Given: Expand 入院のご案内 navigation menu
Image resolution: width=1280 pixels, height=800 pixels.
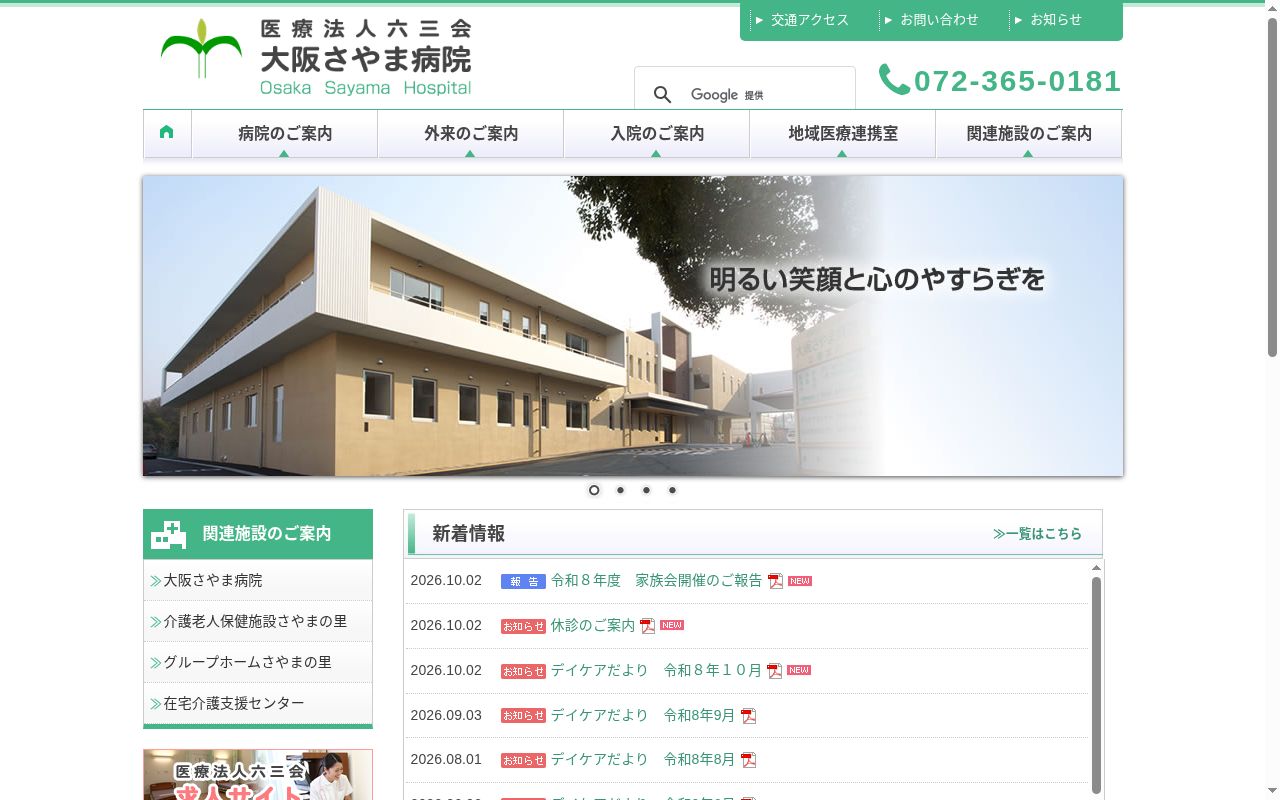Looking at the screenshot, I should point(657,133).
